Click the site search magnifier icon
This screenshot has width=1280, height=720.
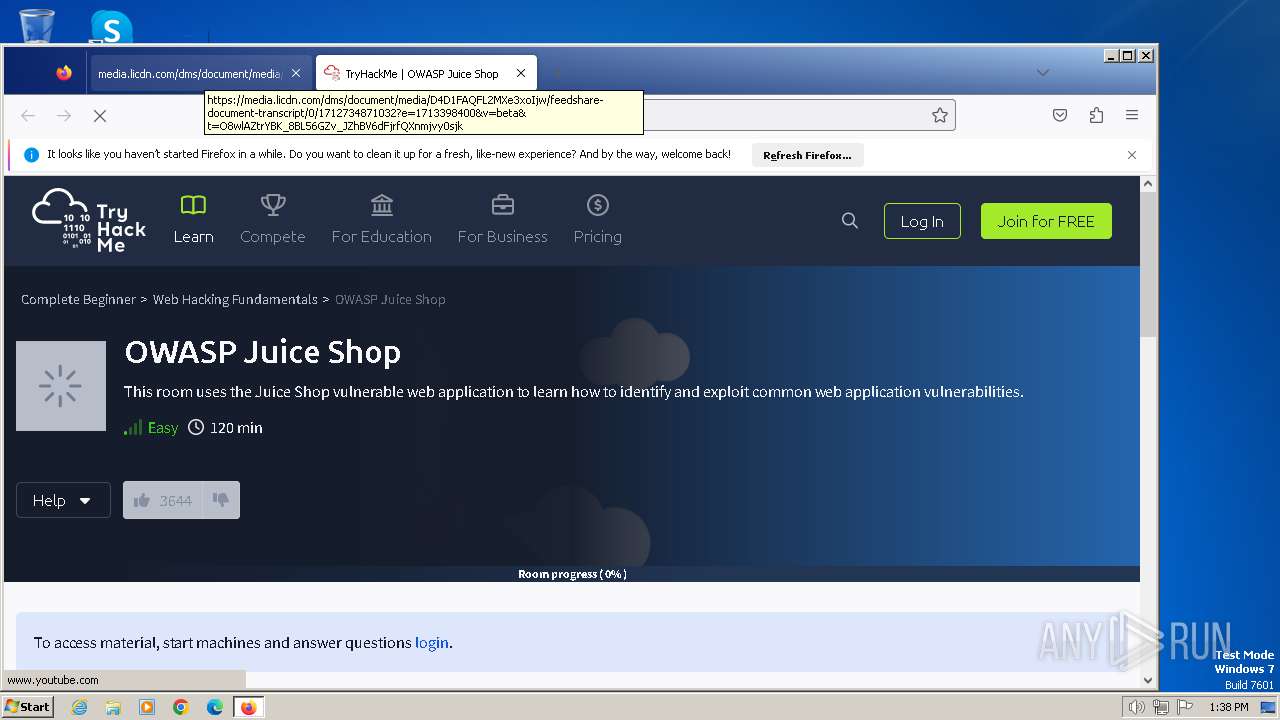coord(850,221)
